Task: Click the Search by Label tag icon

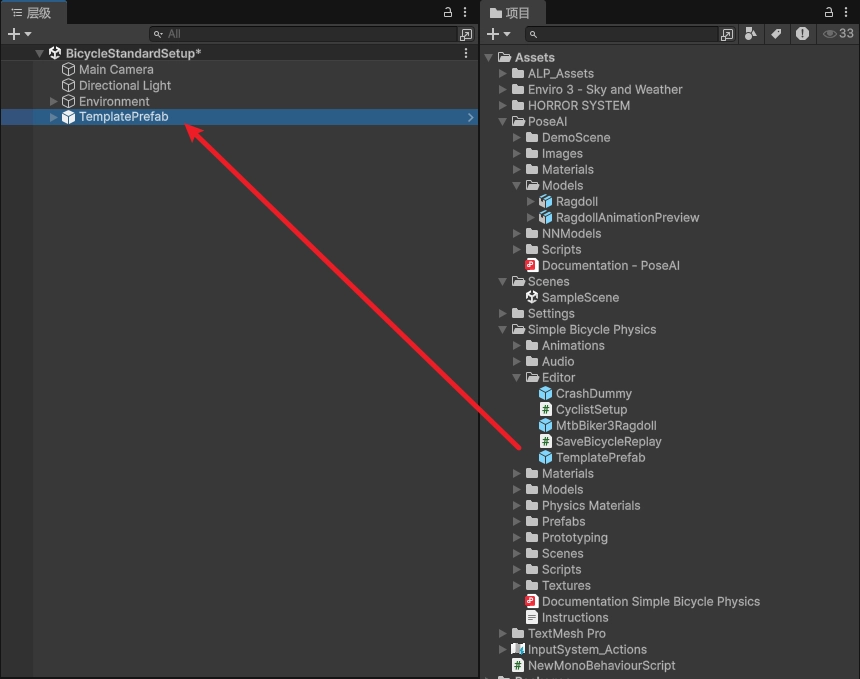Action: point(776,34)
